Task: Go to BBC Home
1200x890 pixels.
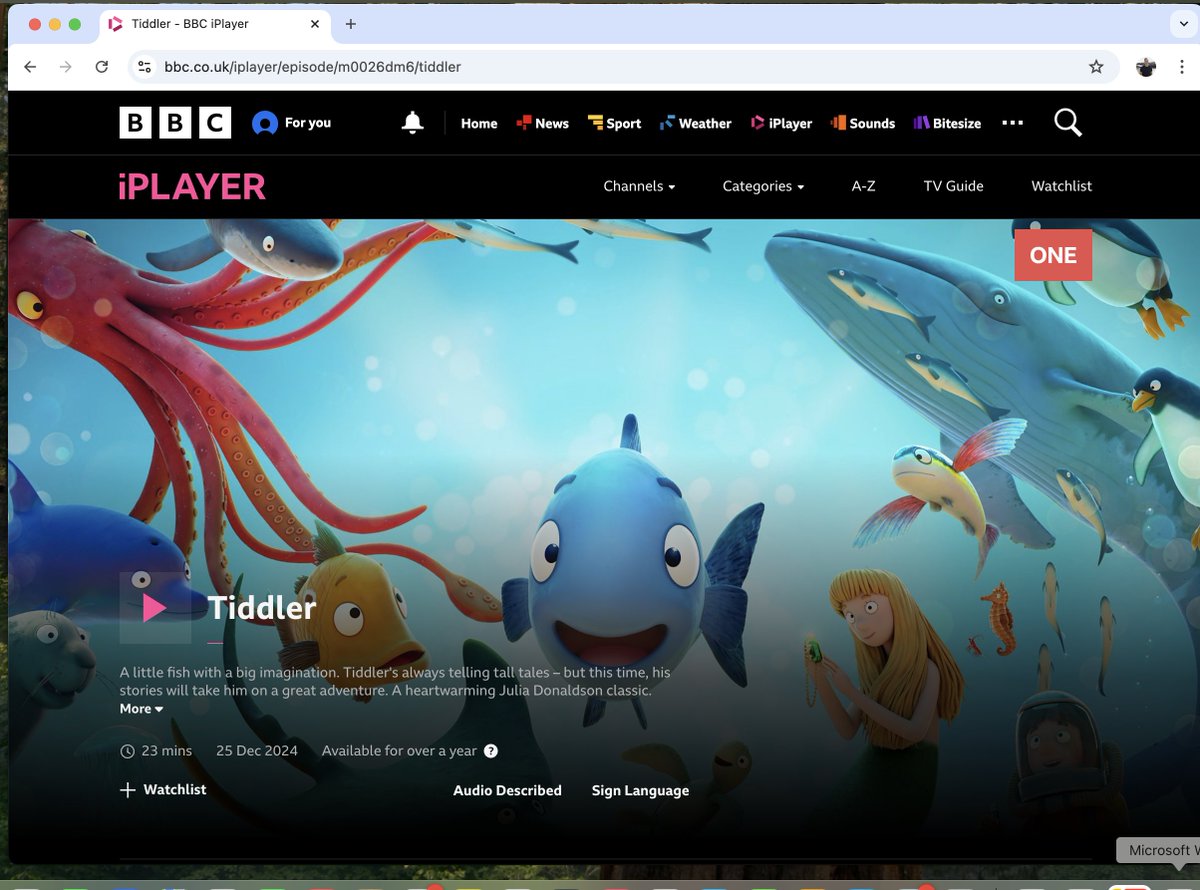Action: click(479, 123)
